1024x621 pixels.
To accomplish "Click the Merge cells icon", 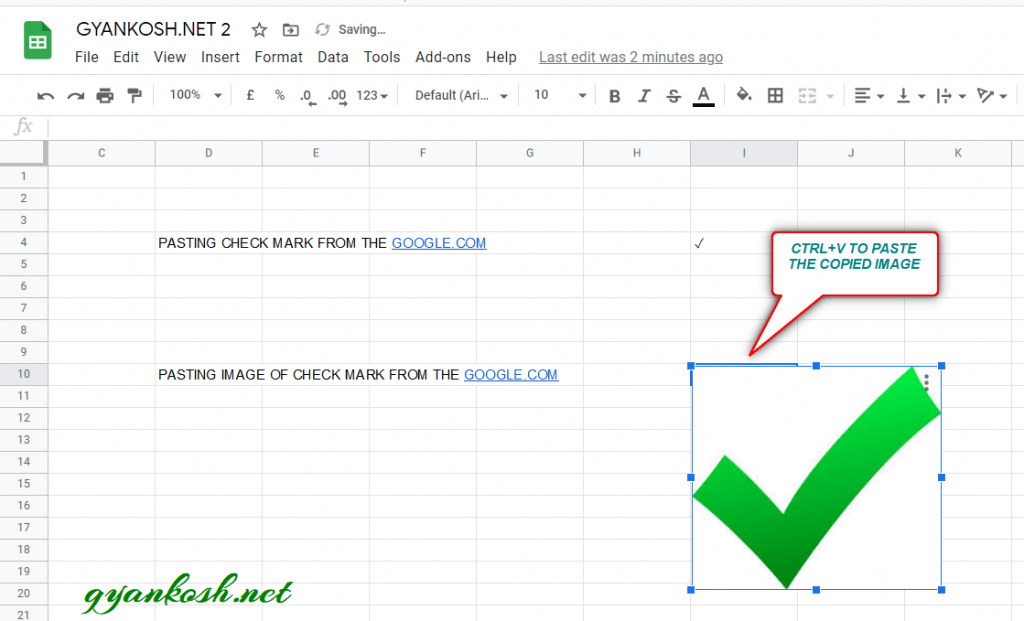I will [x=807, y=96].
